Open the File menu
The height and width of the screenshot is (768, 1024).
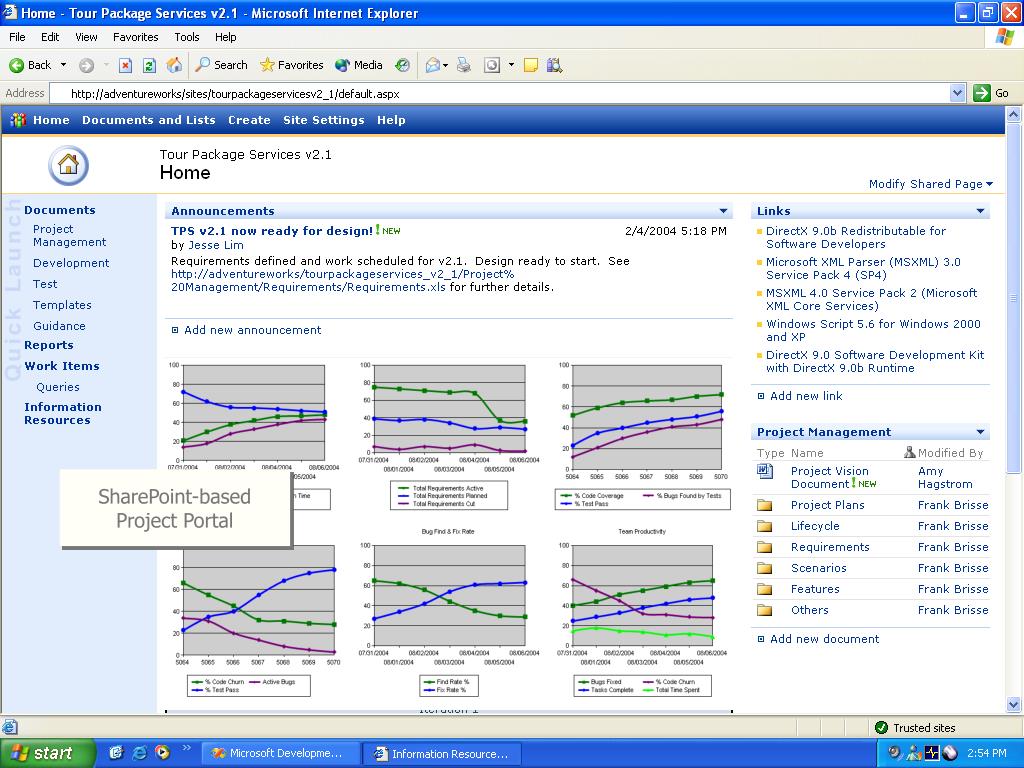pos(17,37)
